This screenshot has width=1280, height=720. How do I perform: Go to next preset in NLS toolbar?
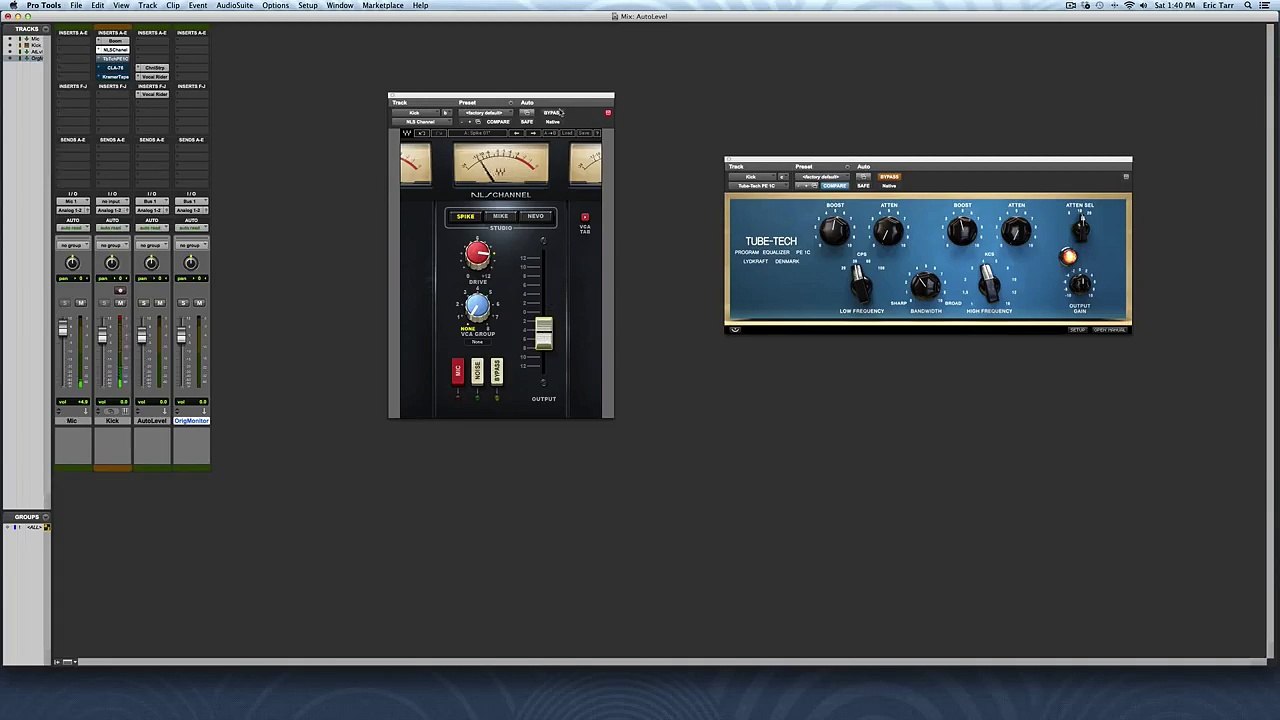[x=533, y=133]
